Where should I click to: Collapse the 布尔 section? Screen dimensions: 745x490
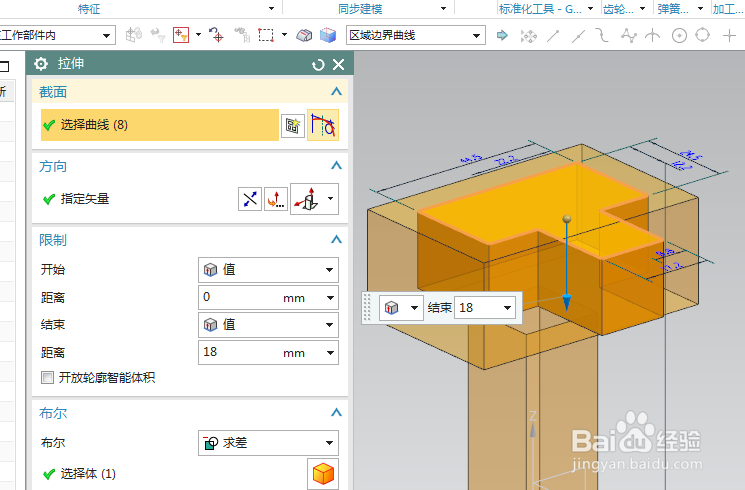(336, 413)
